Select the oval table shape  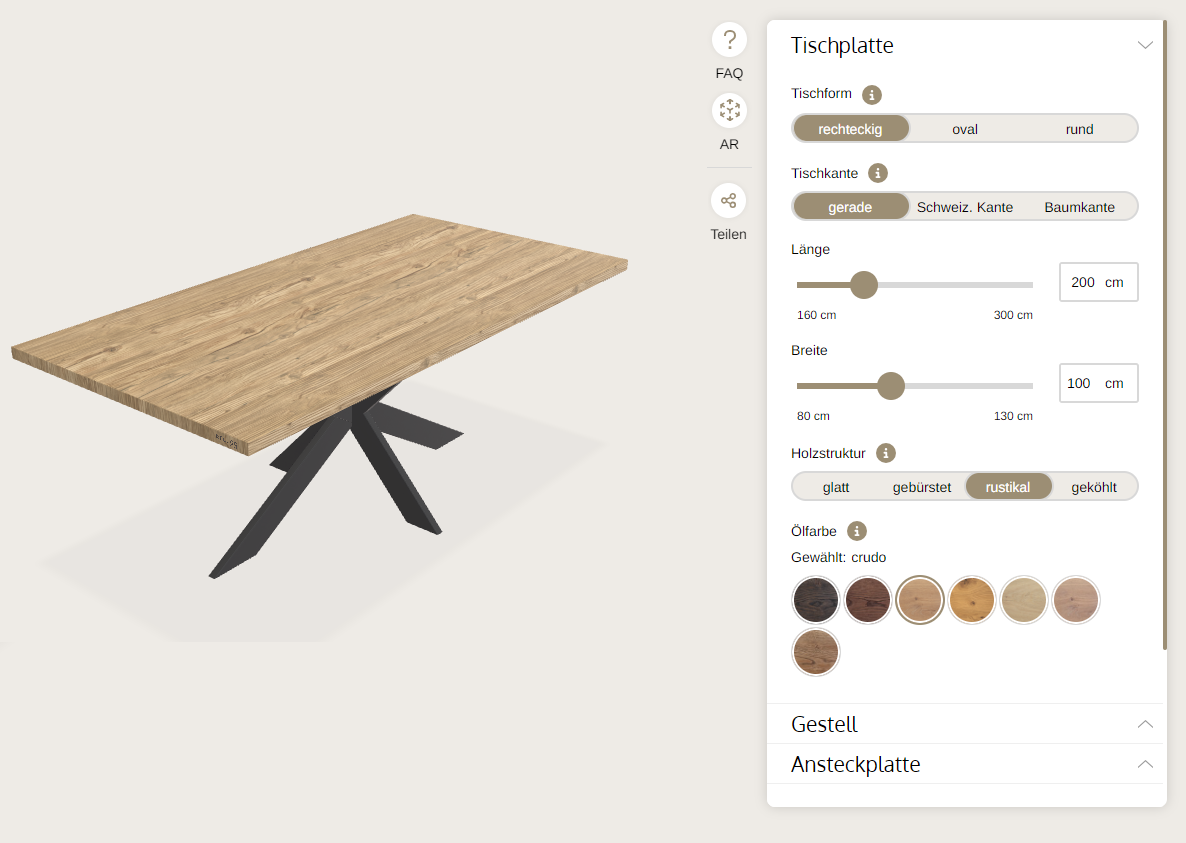pyautogui.click(x=964, y=129)
